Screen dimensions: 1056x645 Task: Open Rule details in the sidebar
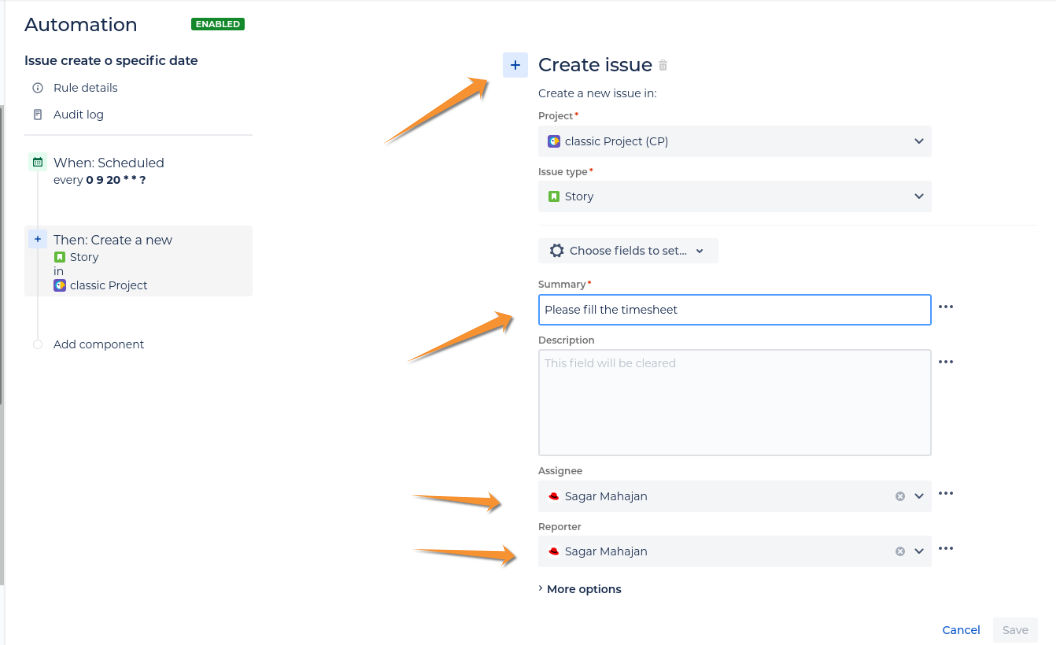coord(85,88)
